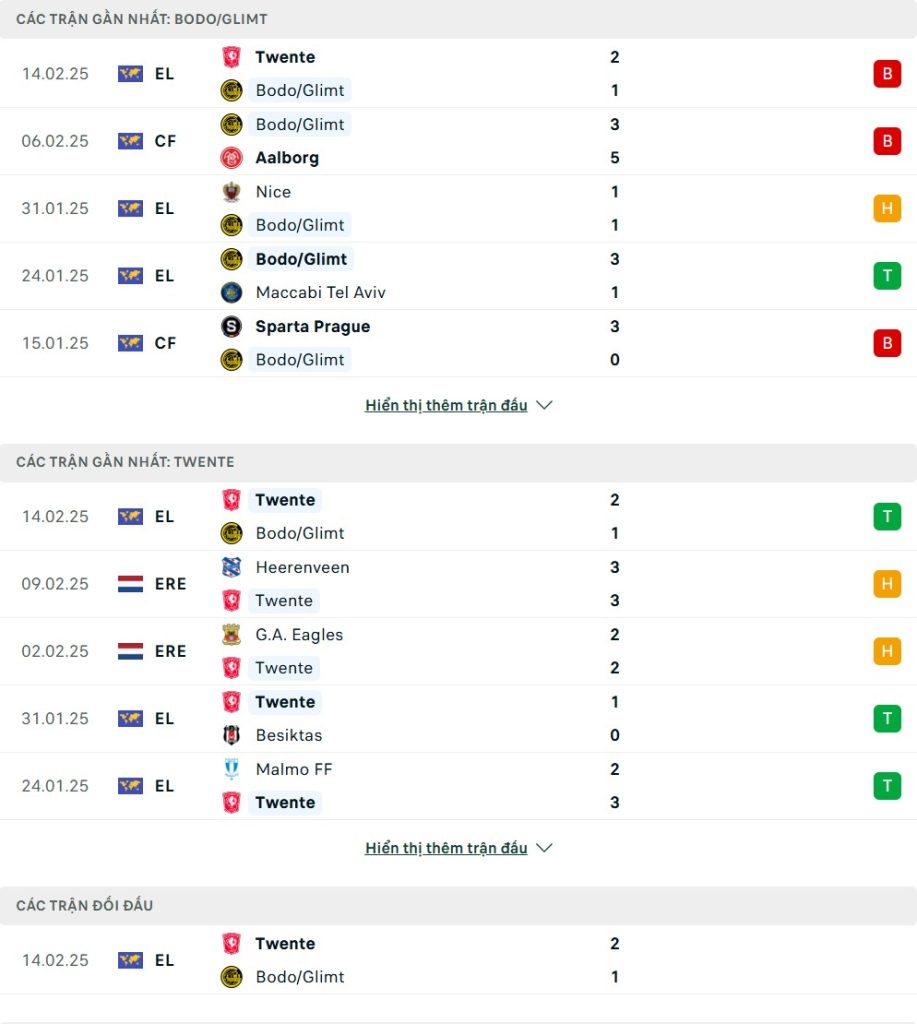This screenshot has height=1024, width=917.
Task: Click the red B badge on the Aalborg match
Action: 886,141
